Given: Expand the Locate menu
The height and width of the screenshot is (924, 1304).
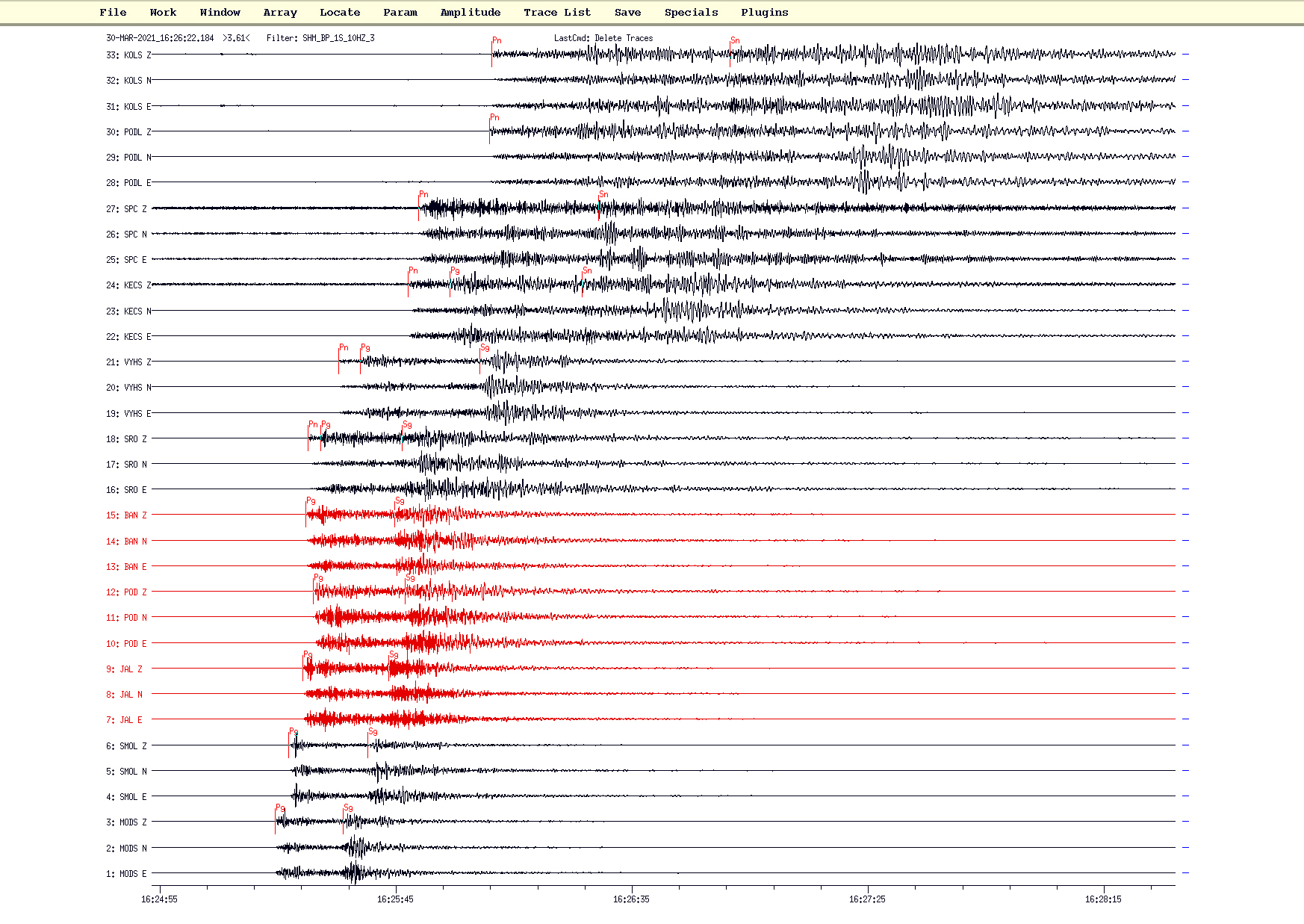Looking at the screenshot, I should [340, 12].
